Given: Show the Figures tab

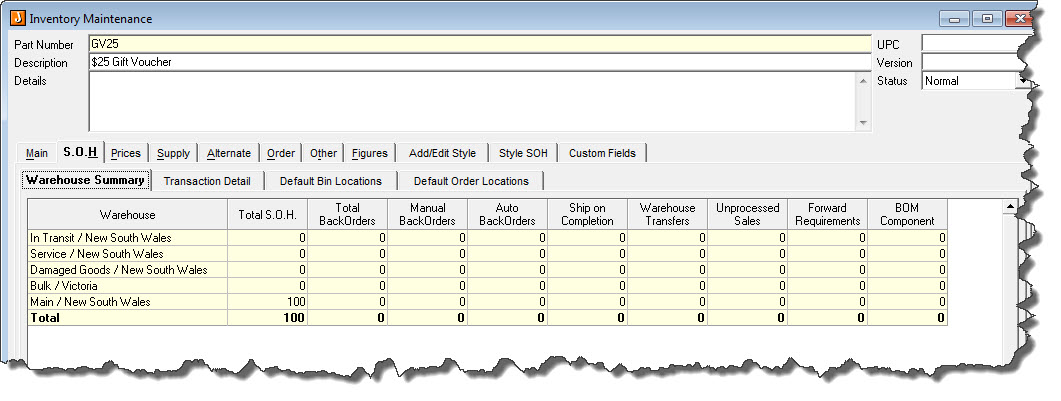Looking at the screenshot, I should (x=369, y=153).
